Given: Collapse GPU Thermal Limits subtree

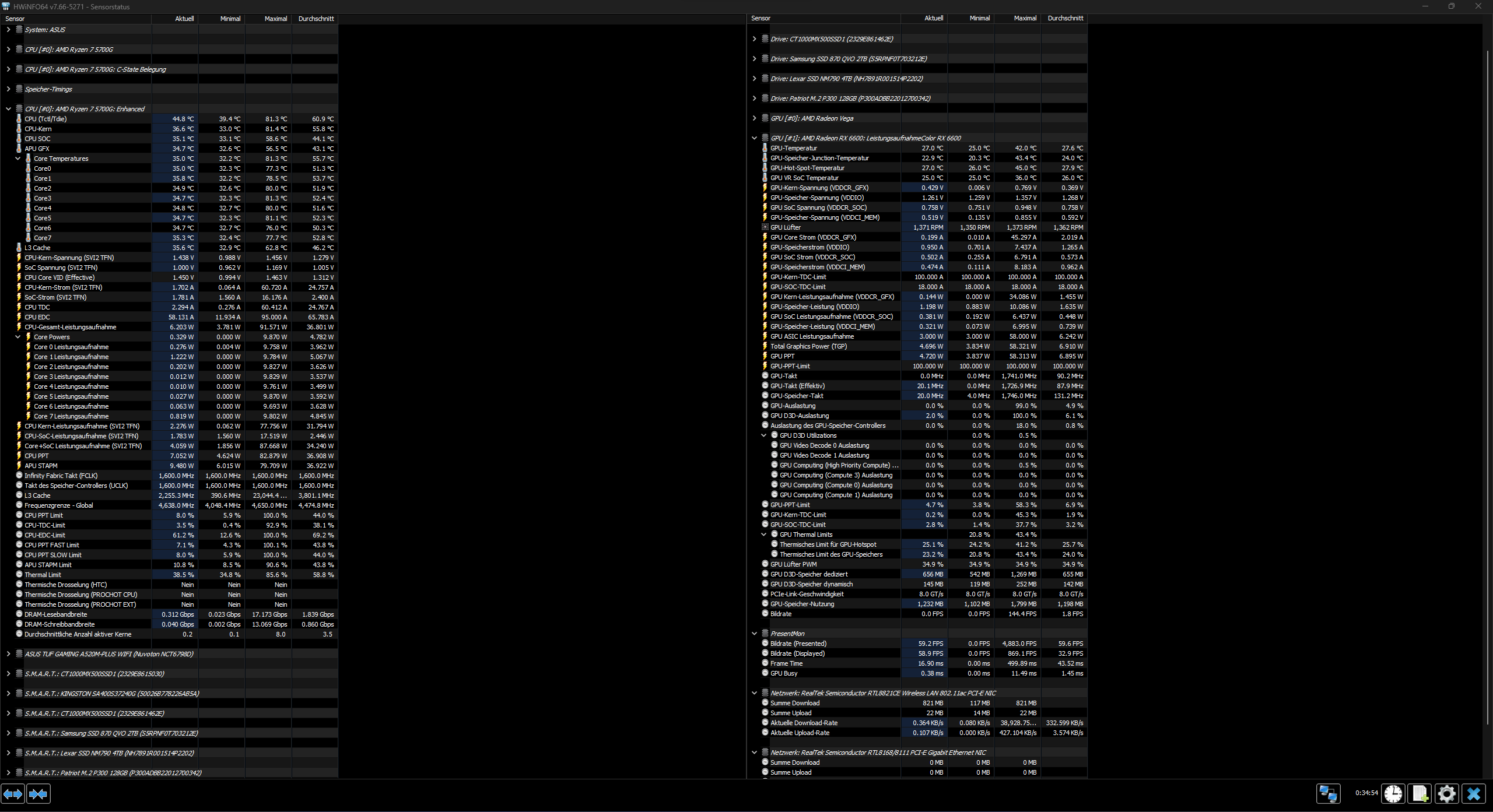Looking at the screenshot, I should pyautogui.click(x=763, y=535).
